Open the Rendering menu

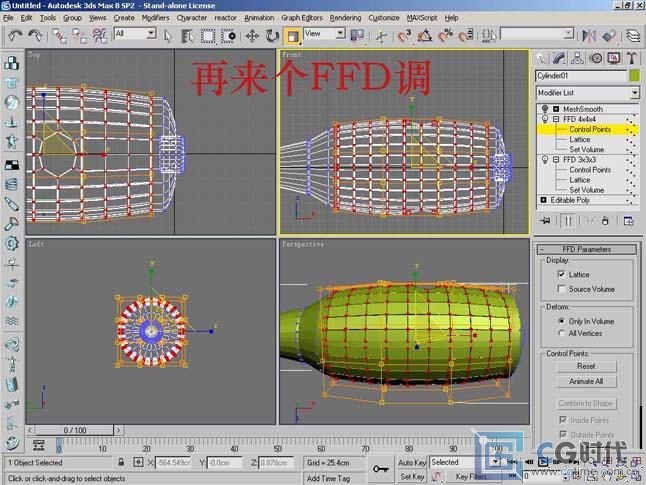click(x=345, y=18)
